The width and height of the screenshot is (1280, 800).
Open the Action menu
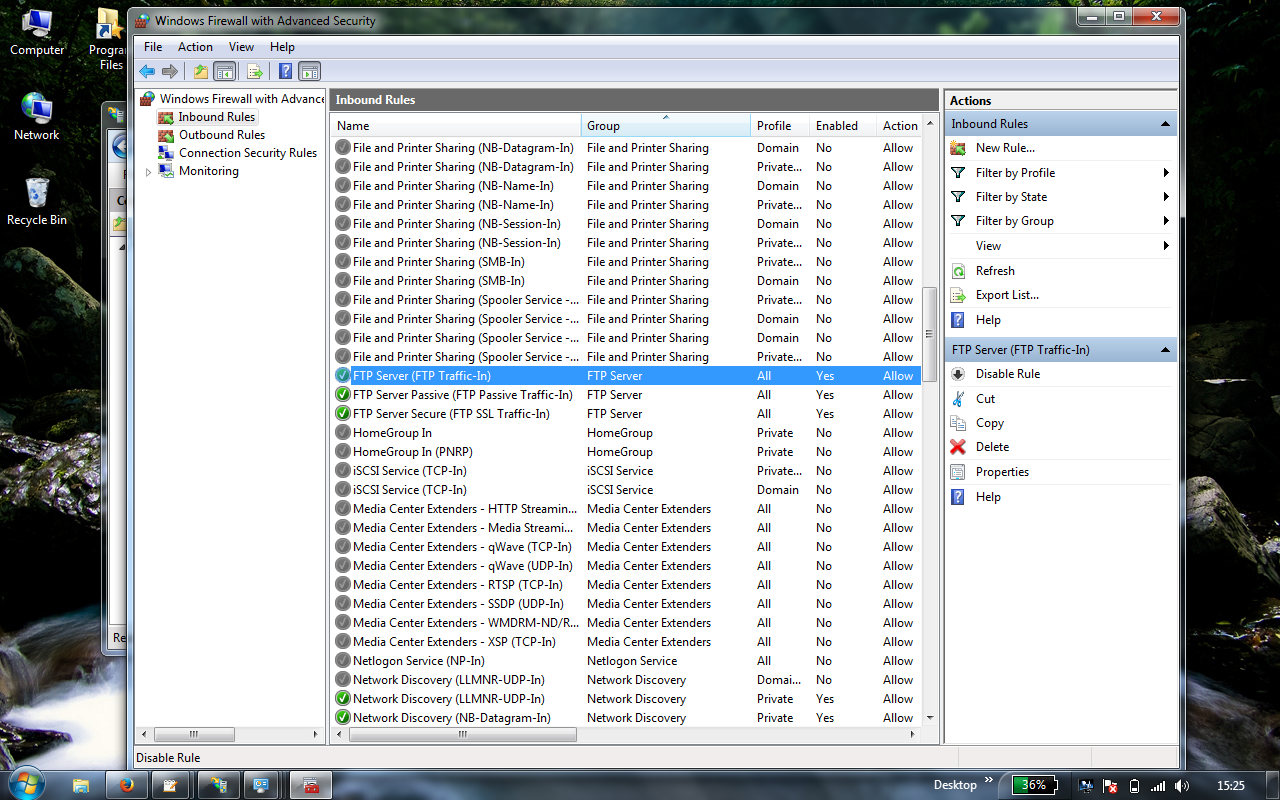click(195, 47)
